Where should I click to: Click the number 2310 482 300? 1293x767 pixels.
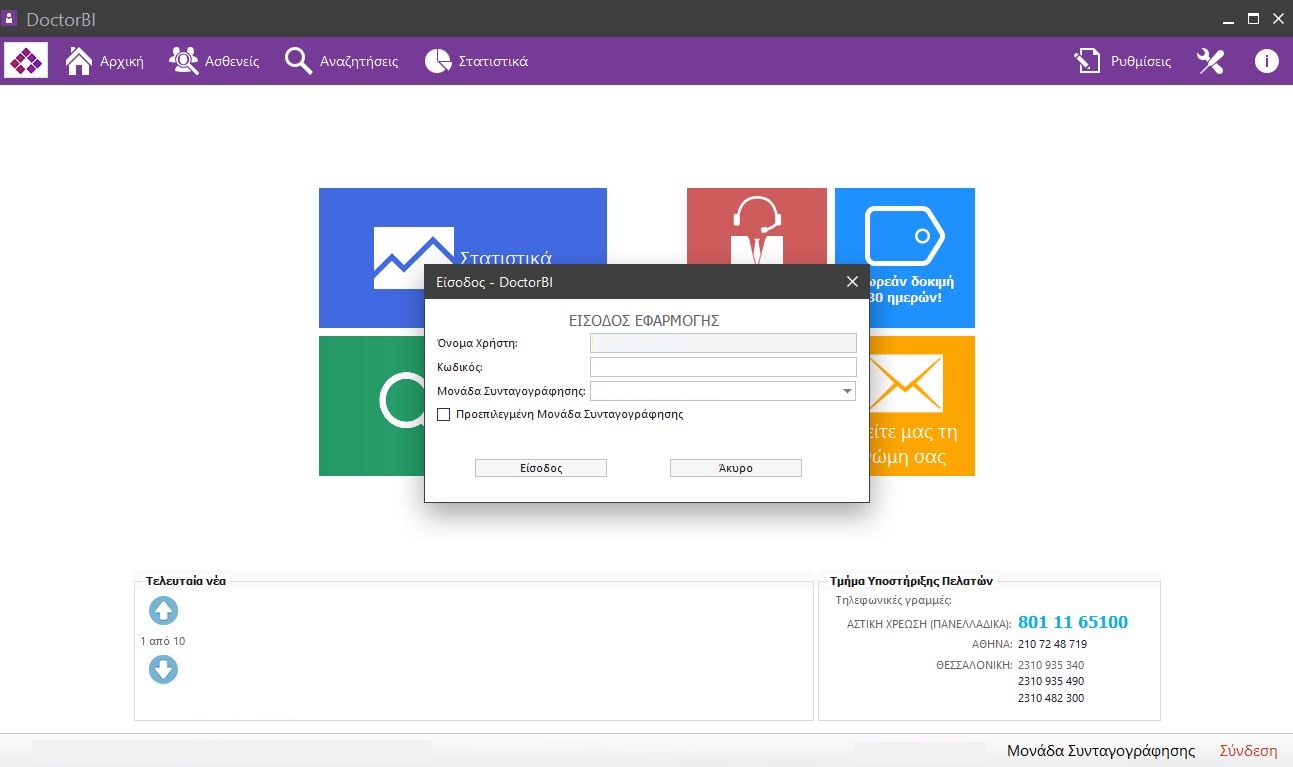pos(1051,698)
